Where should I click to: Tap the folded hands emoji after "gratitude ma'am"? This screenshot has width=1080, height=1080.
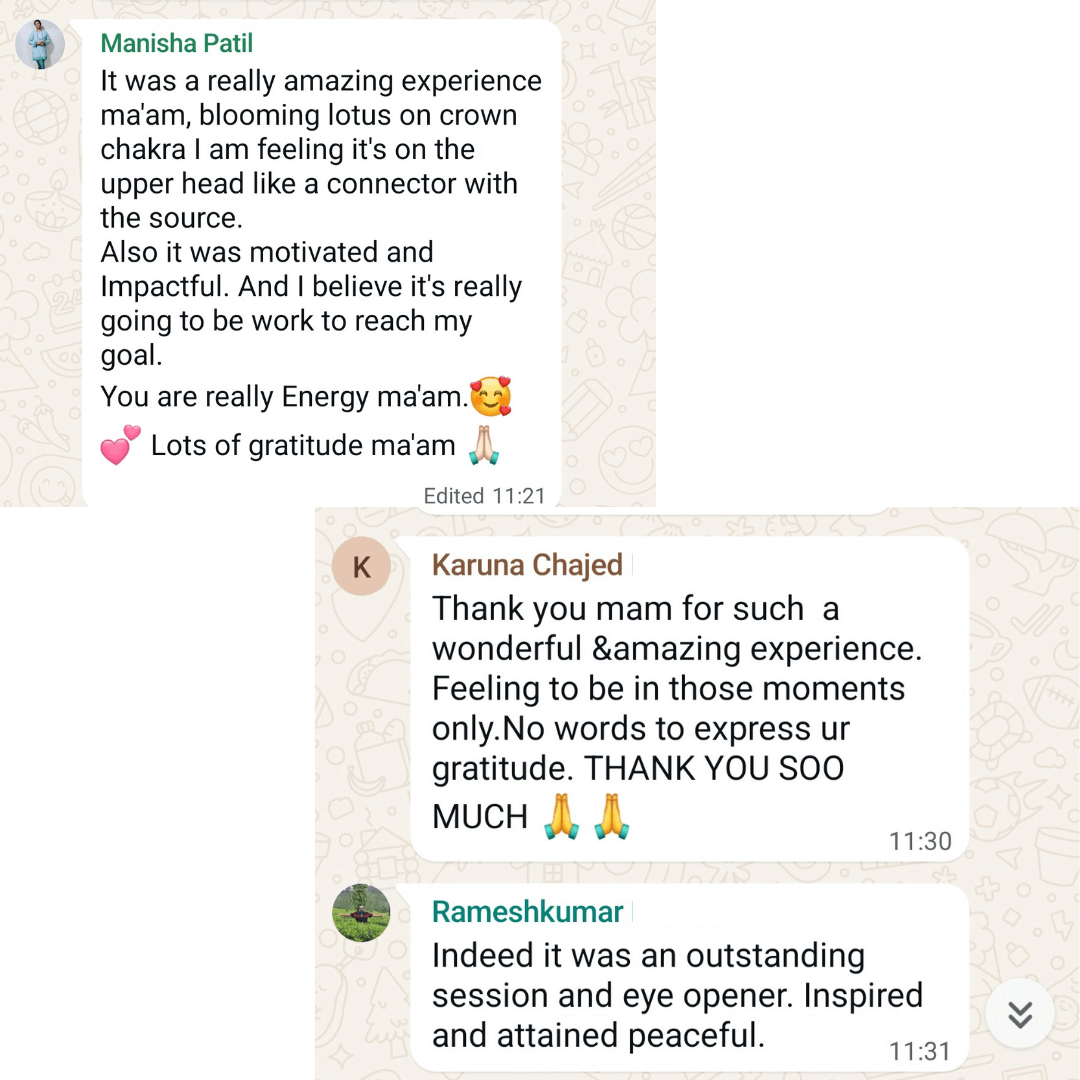pos(485,446)
